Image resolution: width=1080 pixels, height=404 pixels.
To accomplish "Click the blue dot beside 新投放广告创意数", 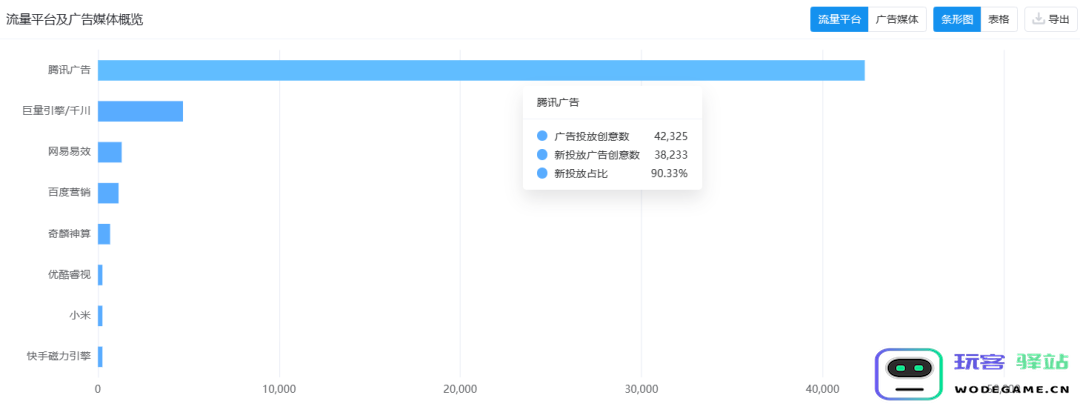I will (542, 155).
